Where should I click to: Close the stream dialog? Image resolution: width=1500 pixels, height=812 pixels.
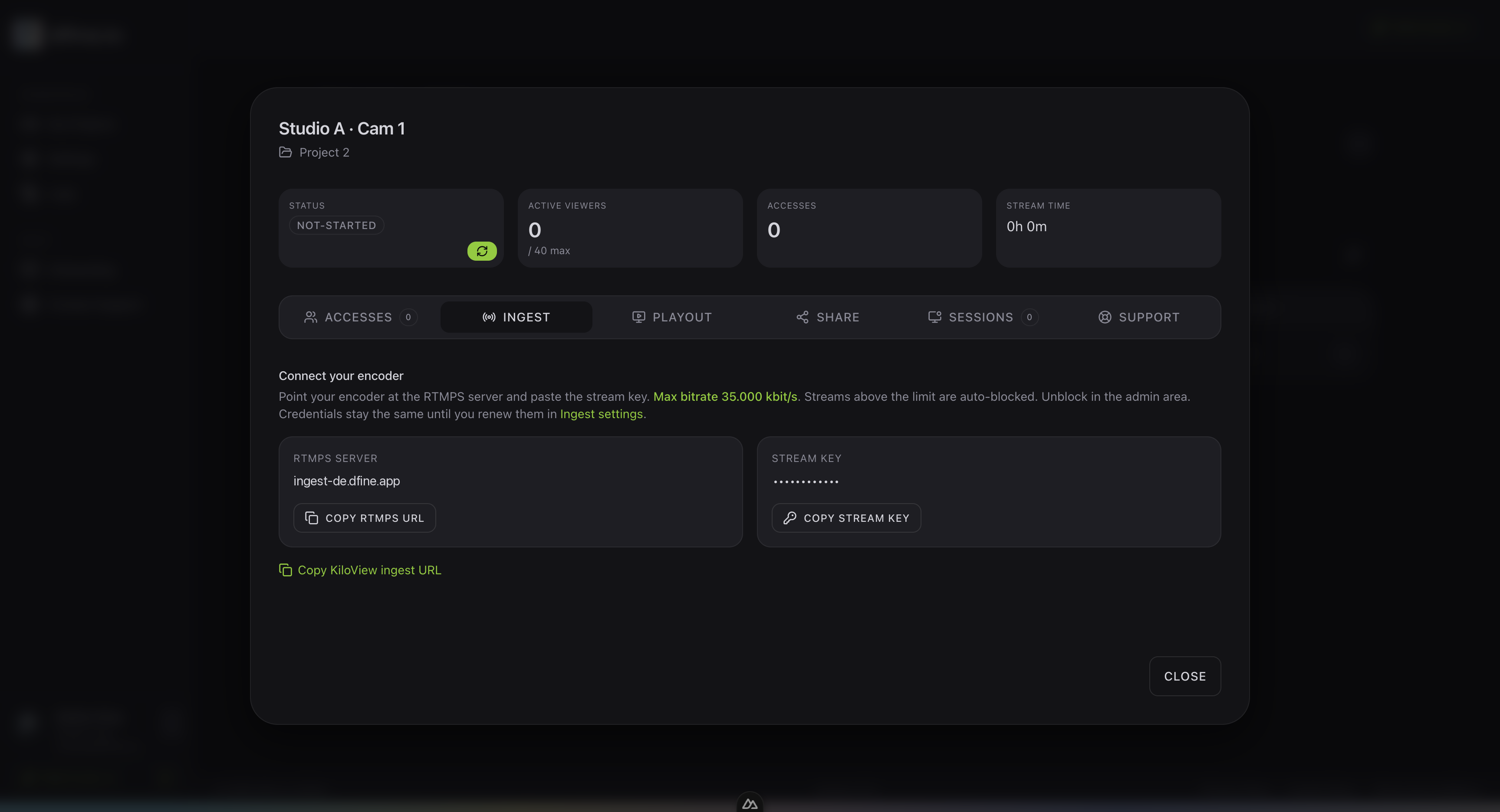tap(1184, 676)
